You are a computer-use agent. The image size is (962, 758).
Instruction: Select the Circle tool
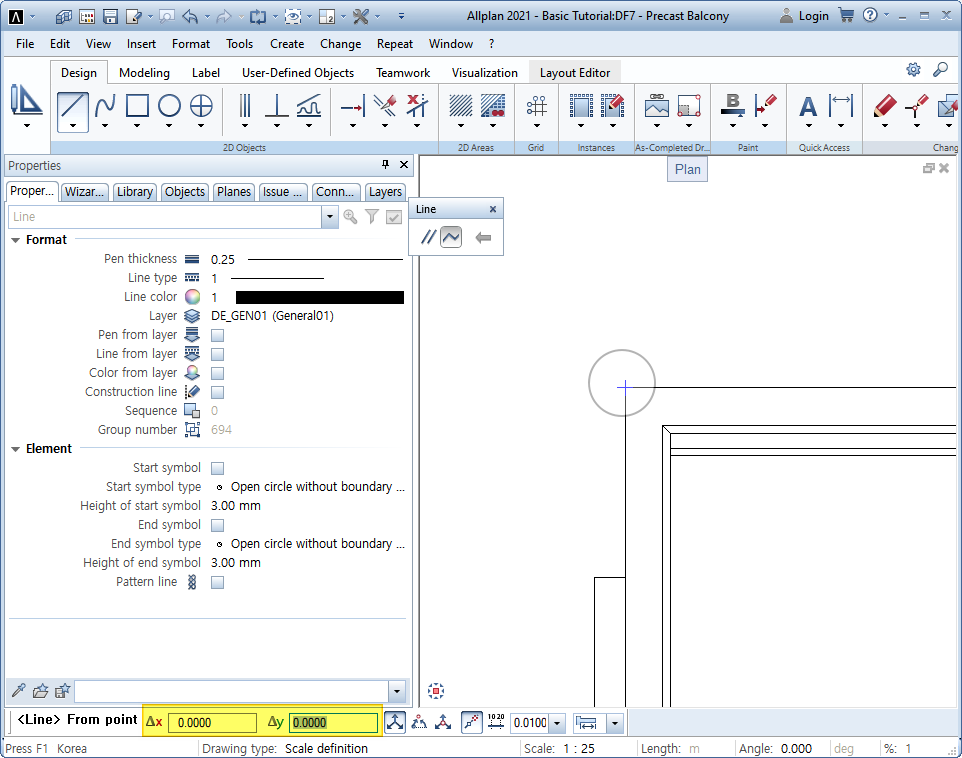click(x=169, y=106)
